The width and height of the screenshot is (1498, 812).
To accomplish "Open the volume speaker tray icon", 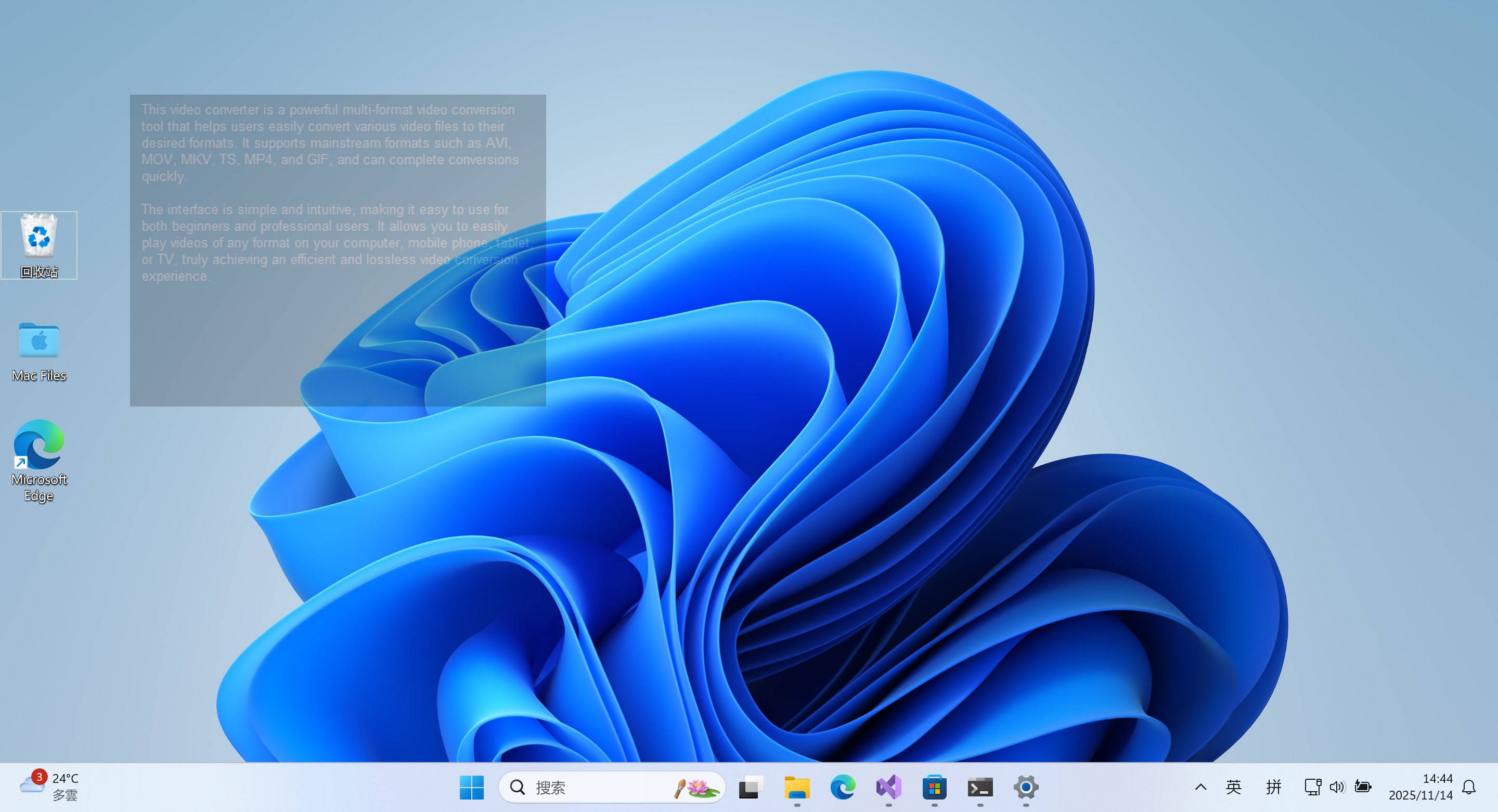I will pos(1337,787).
